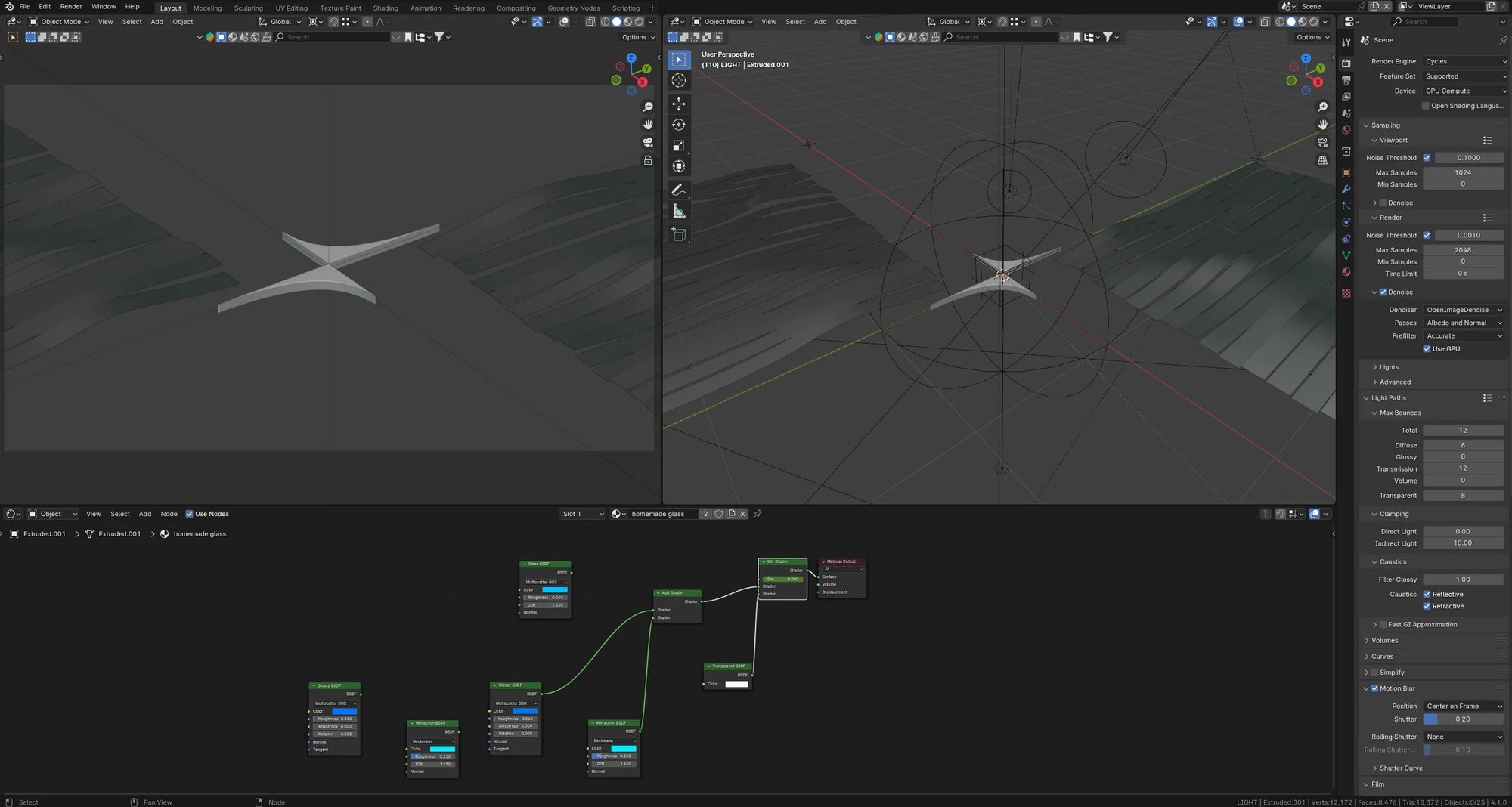Screen dimensions: 1512x807
Task: Pin the node editor material
Action: click(x=758, y=514)
